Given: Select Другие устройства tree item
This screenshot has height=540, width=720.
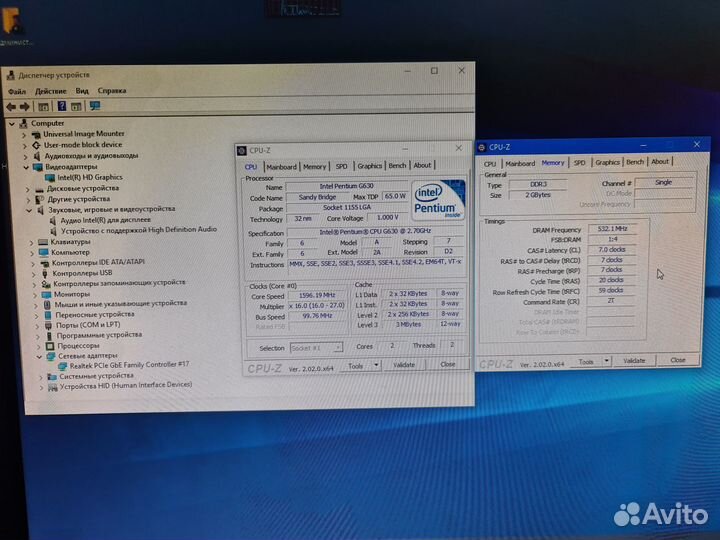Looking at the screenshot, I should [79, 199].
